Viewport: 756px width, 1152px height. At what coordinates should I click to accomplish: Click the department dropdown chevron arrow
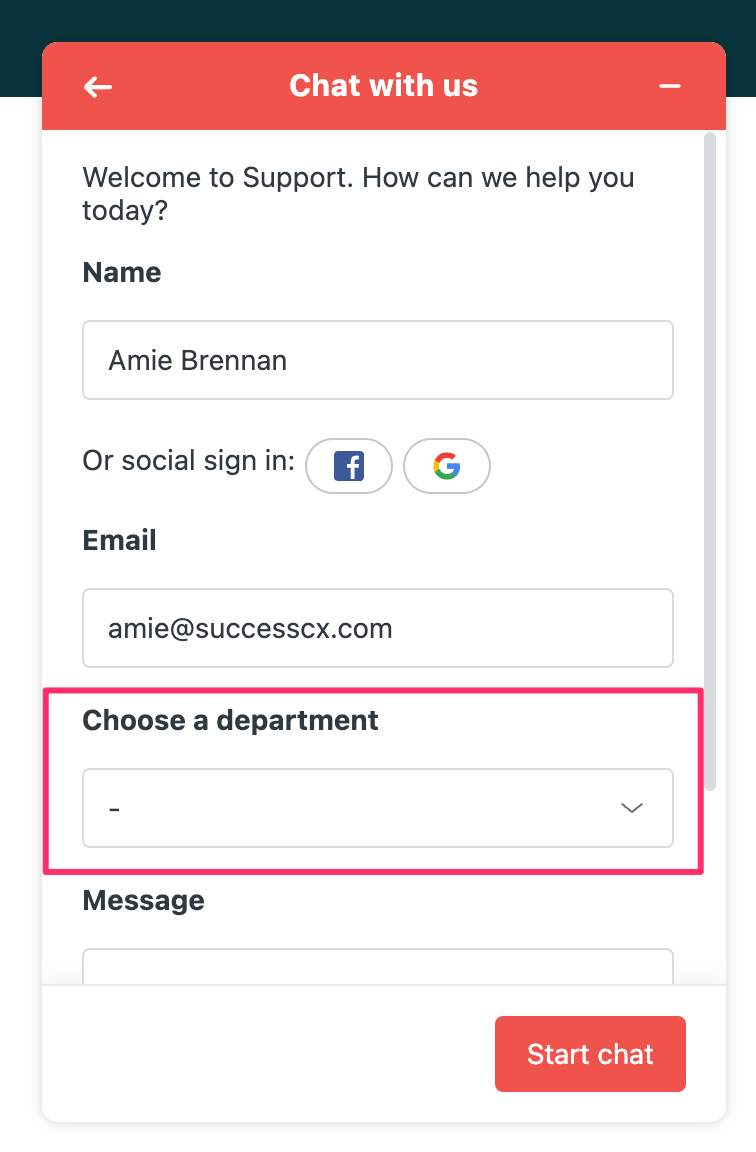[632, 808]
